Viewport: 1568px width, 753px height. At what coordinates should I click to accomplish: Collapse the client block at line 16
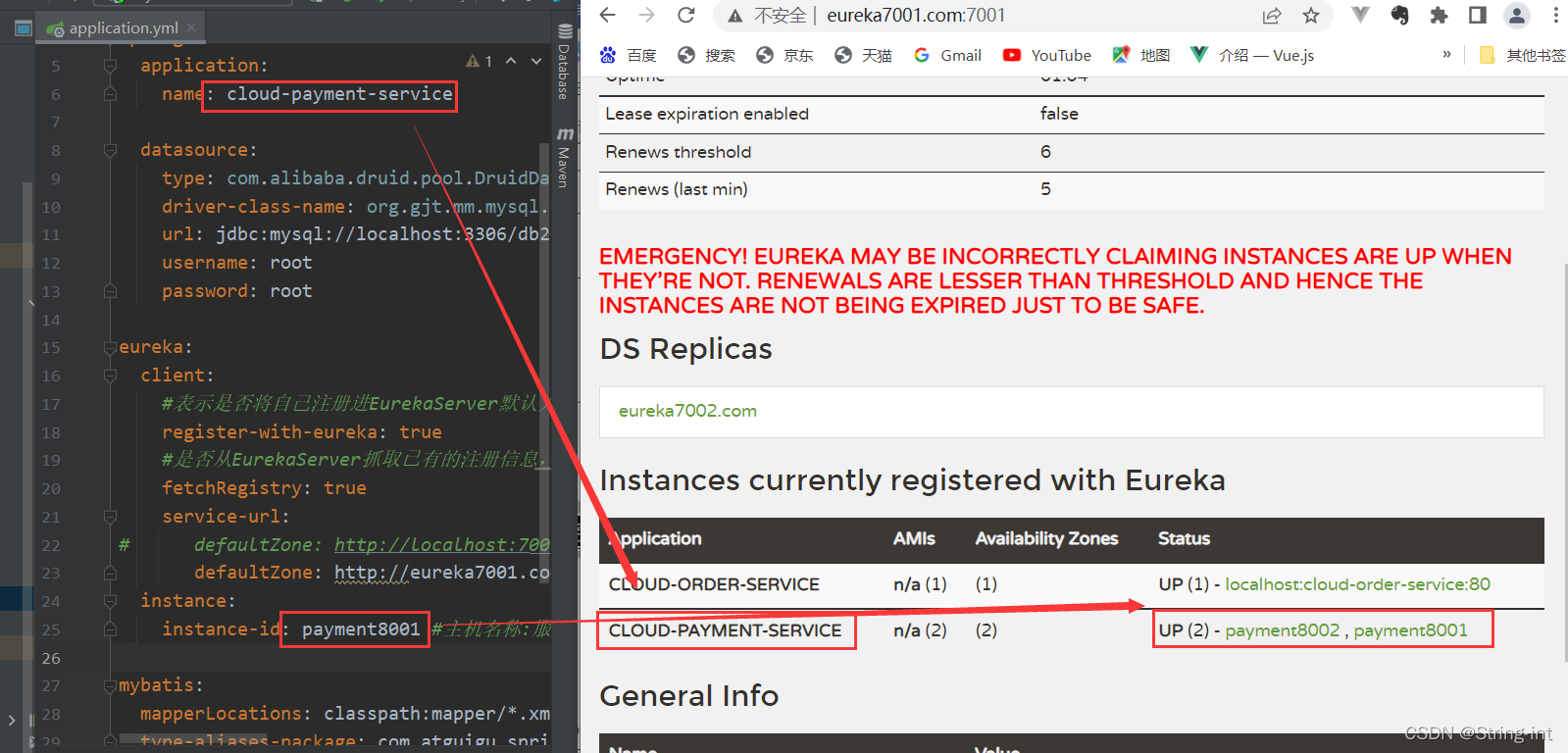110,376
